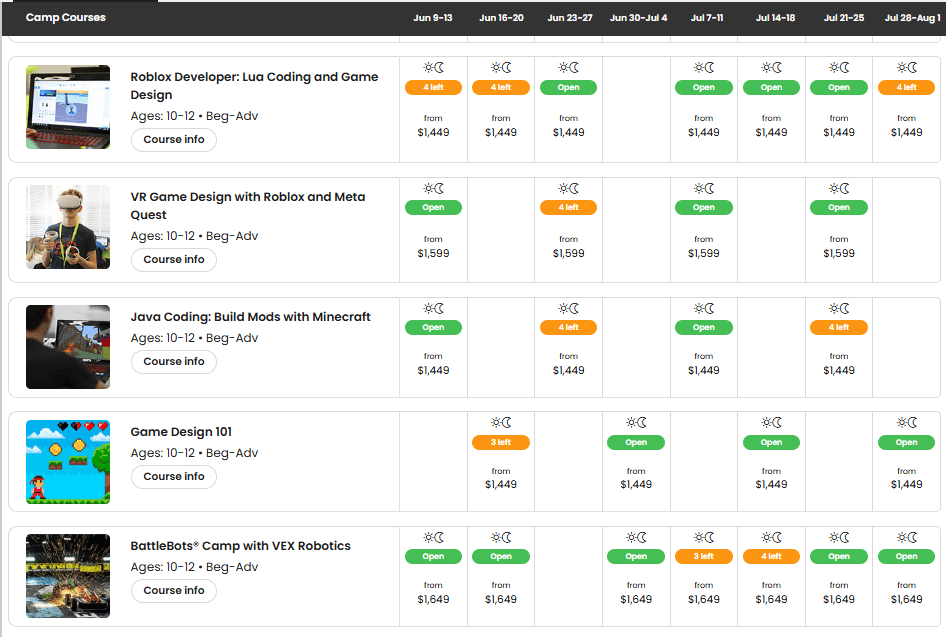Click sun-moon icon for Roblox Developer Jul 28-Aug 1
The image size is (946, 637).
[x=906, y=68]
